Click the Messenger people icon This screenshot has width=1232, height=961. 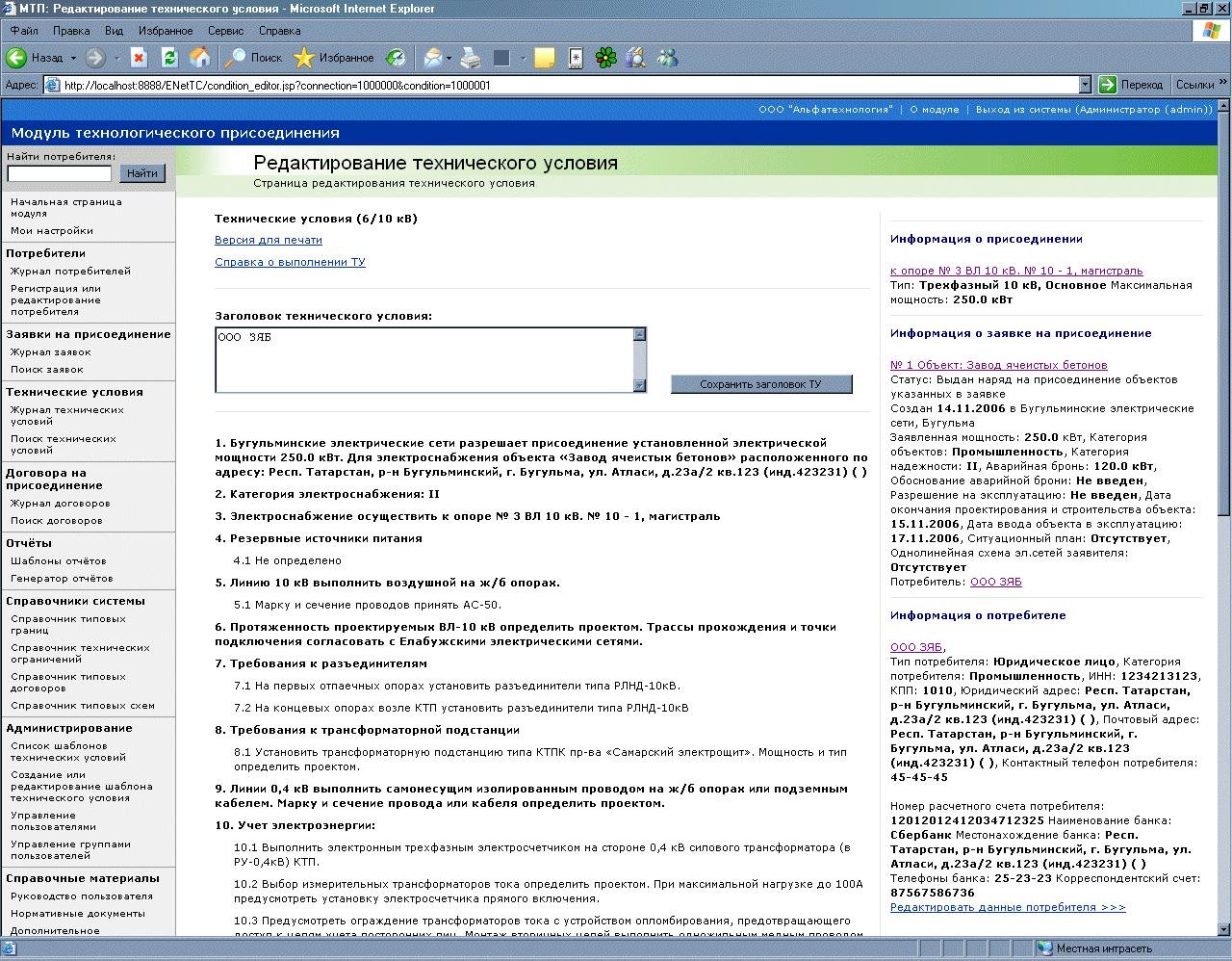coord(667,58)
